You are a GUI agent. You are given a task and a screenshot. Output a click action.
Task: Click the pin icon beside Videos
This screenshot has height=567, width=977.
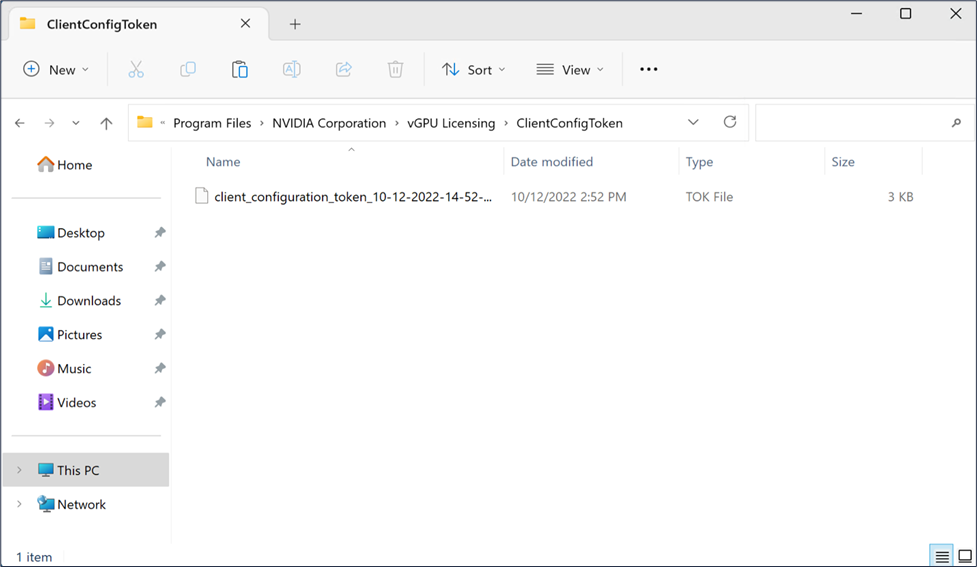point(160,403)
